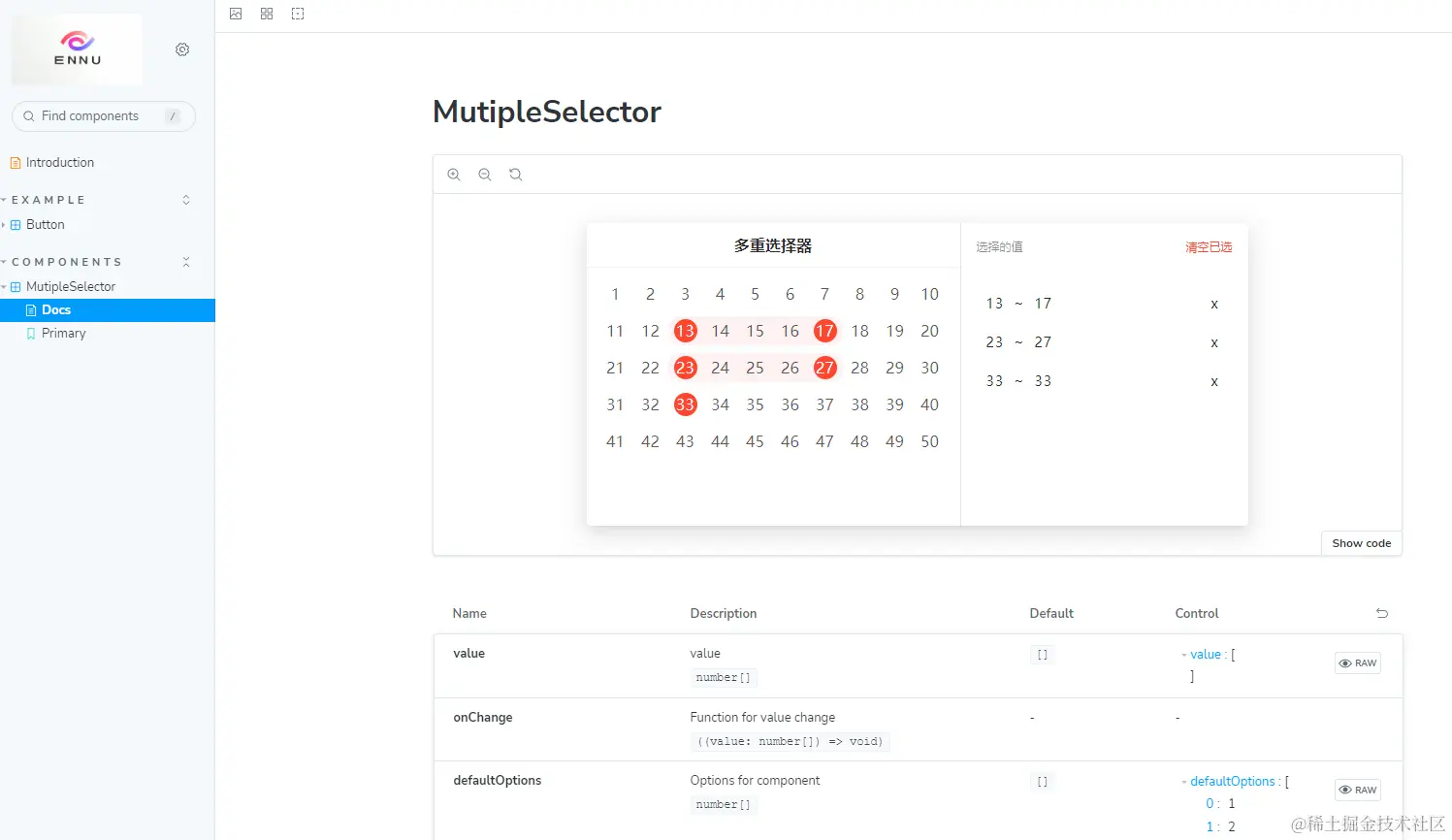
Task: Toggle RAW view for defaultOptions control
Action: pyautogui.click(x=1358, y=790)
